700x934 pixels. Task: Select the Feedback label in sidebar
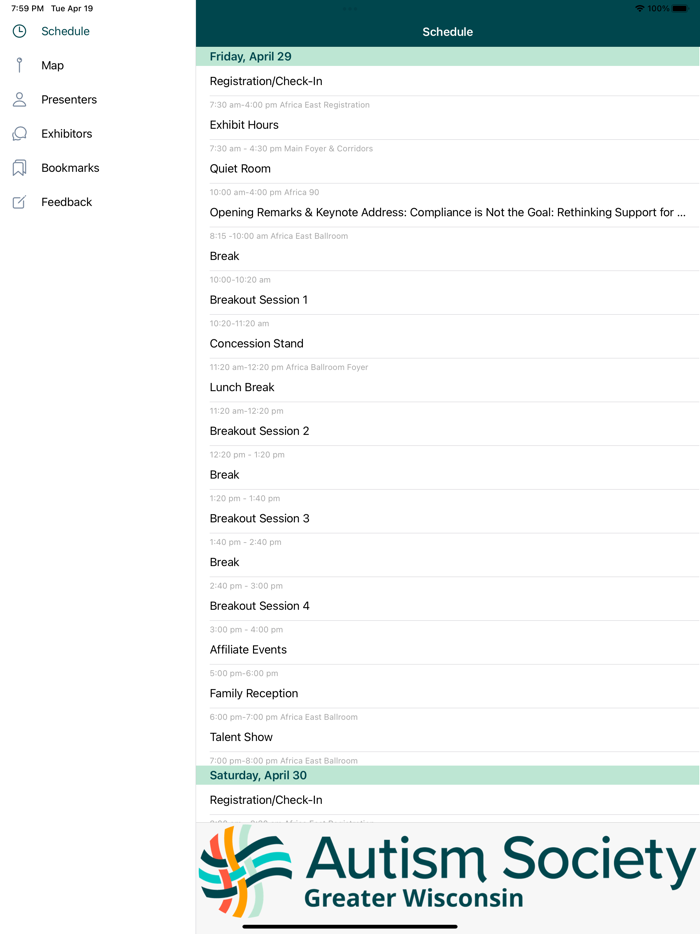coord(67,202)
